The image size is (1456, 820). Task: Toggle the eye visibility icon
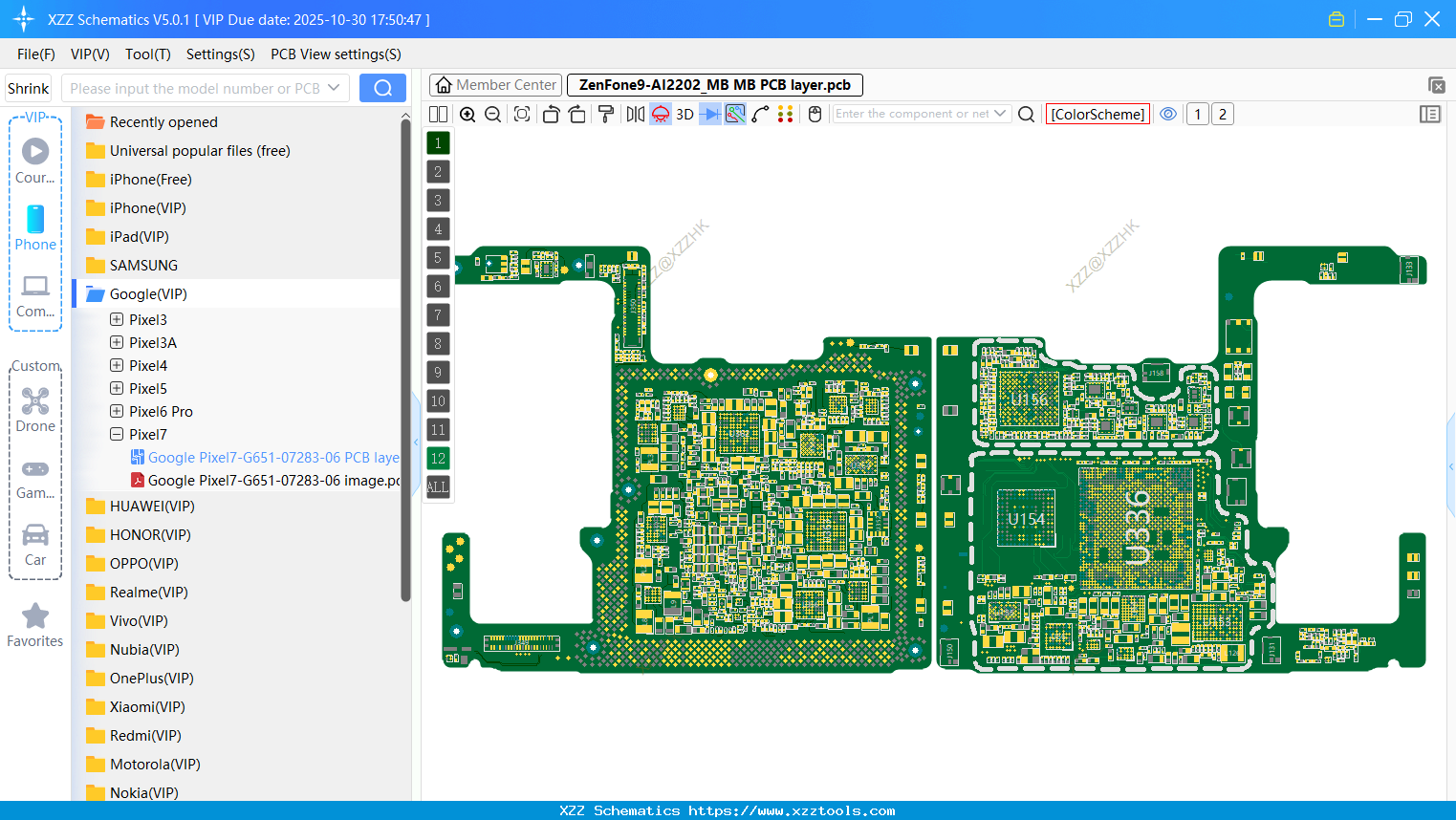(x=1168, y=114)
